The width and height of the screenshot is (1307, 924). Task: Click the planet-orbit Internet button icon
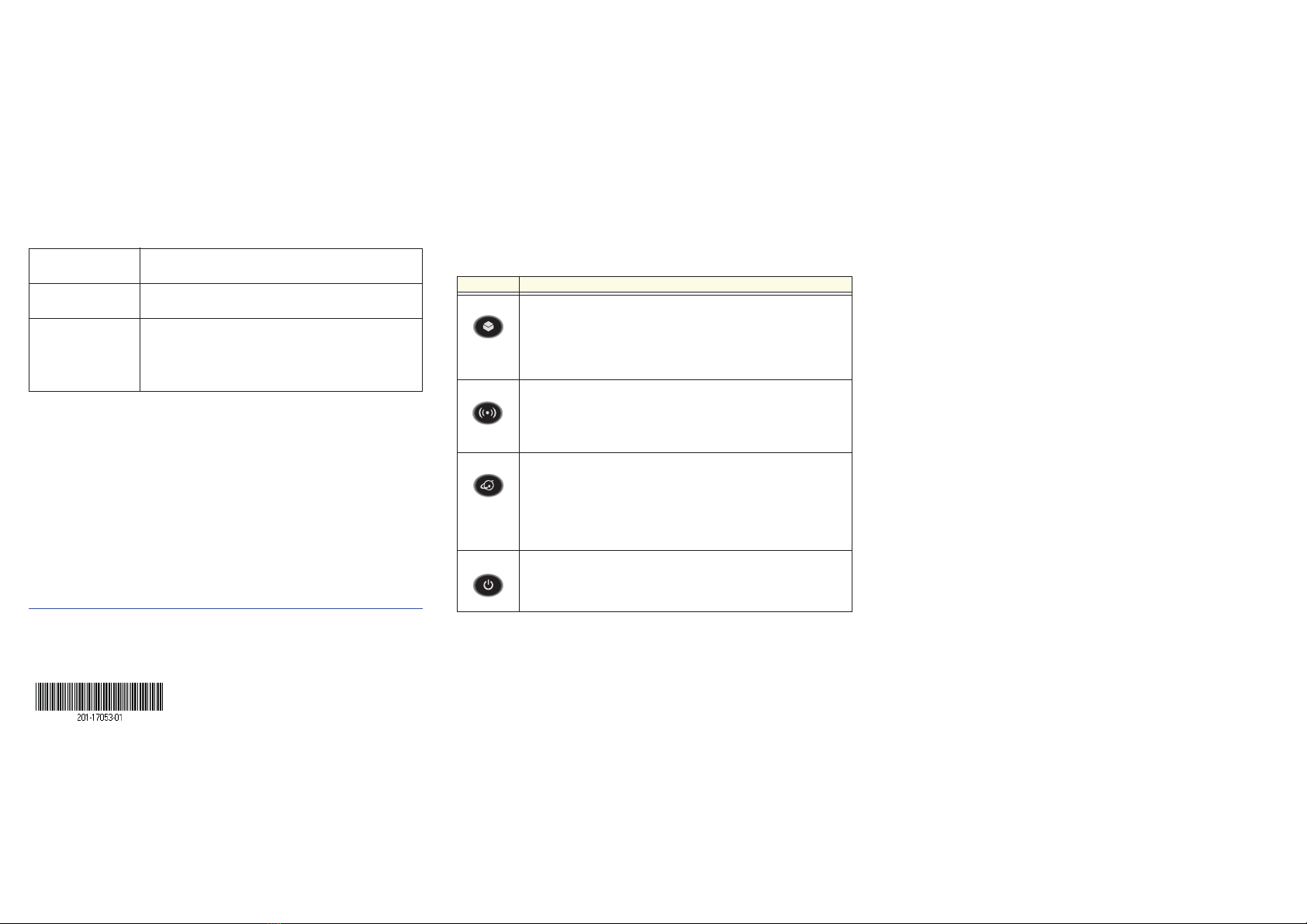(487, 486)
